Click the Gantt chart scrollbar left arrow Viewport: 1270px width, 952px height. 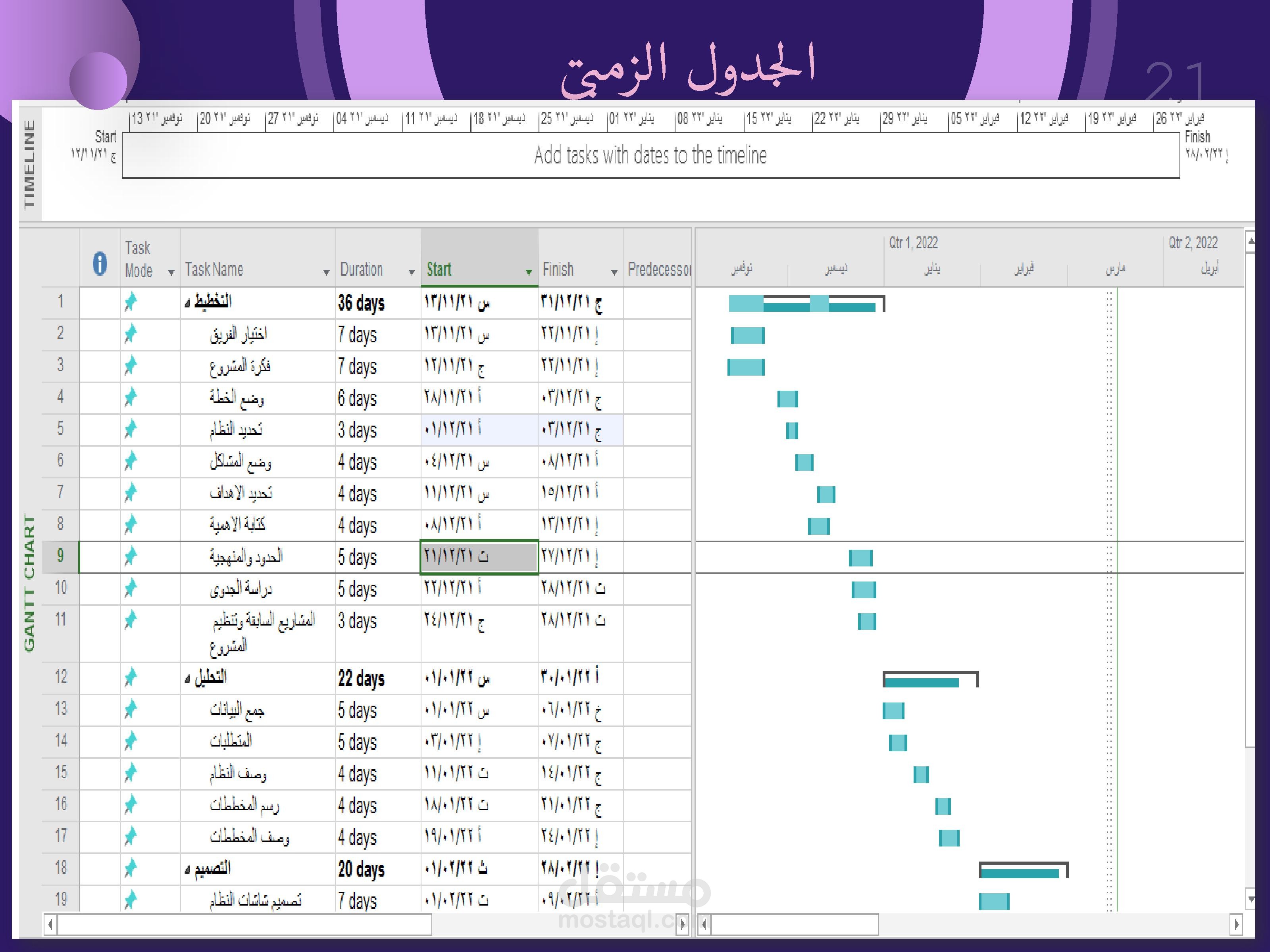(x=704, y=925)
